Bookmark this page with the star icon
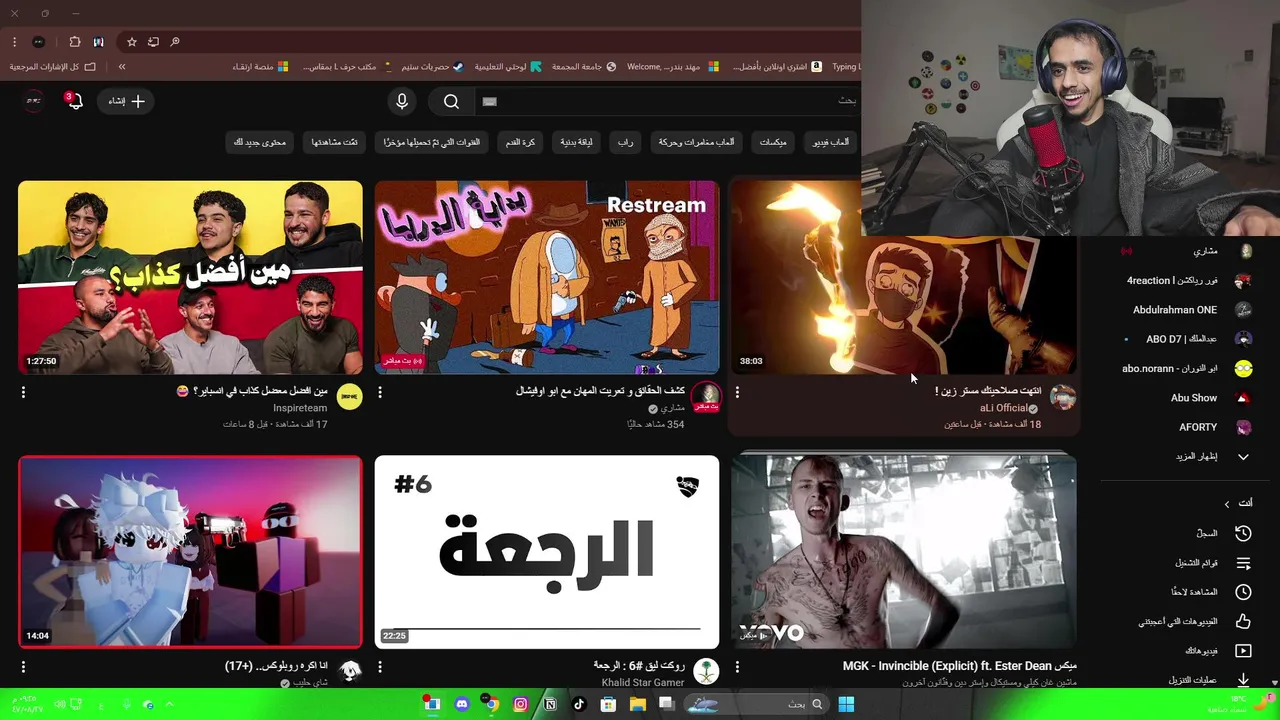The height and width of the screenshot is (720, 1280). pyautogui.click(x=131, y=42)
